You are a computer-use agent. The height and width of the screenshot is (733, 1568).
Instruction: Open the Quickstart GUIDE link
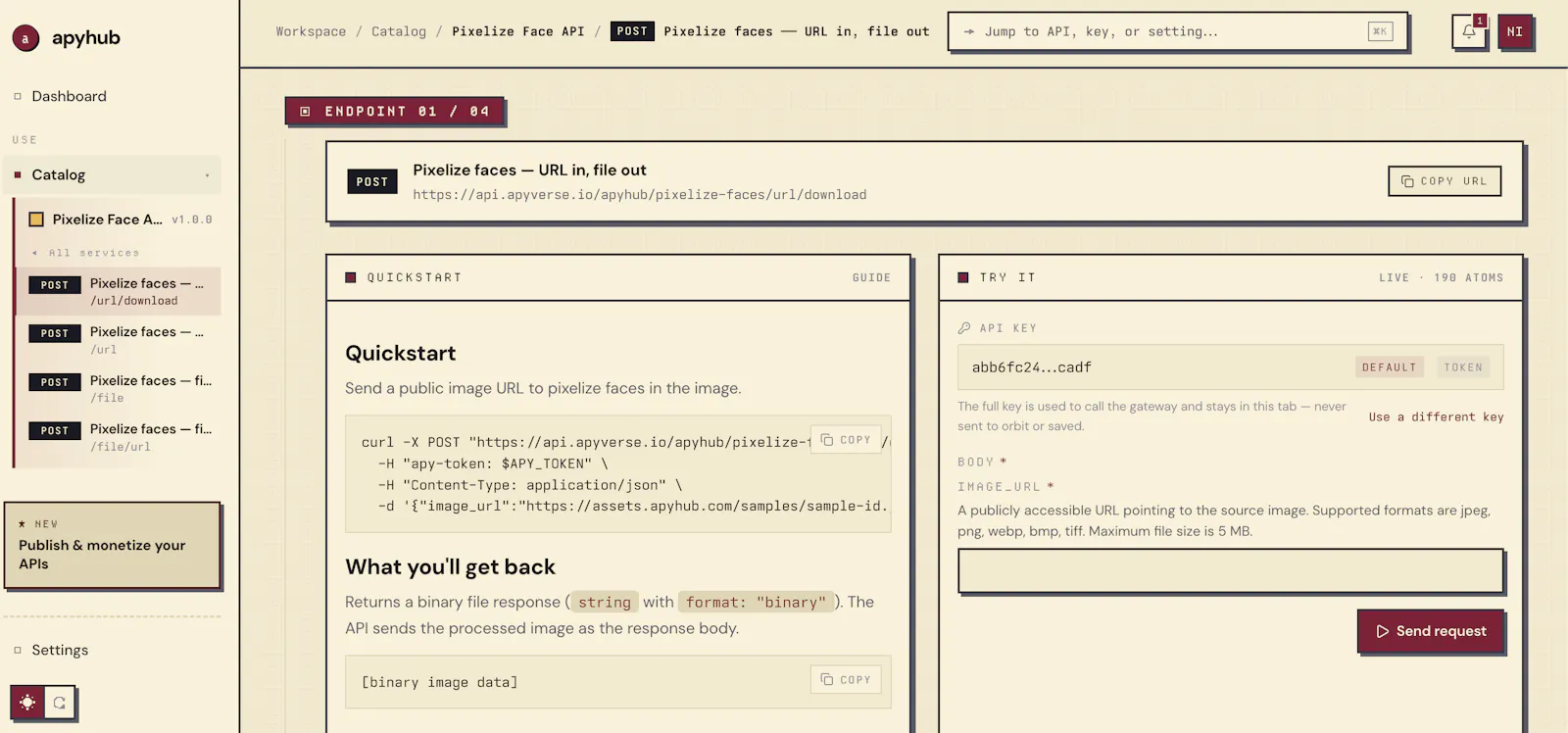point(871,278)
